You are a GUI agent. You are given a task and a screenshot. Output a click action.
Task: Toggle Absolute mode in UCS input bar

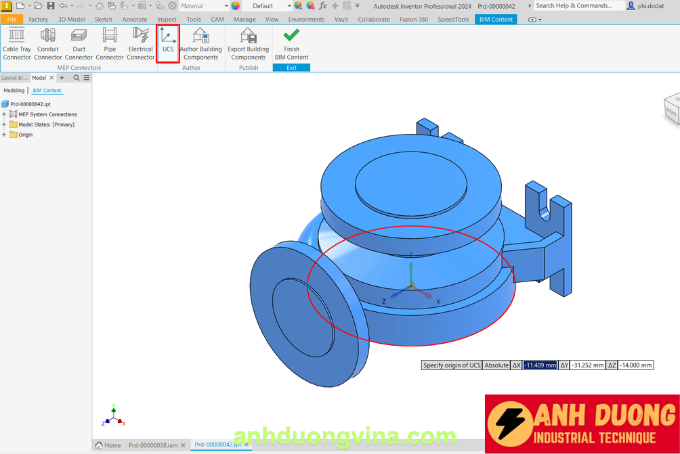point(496,365)
